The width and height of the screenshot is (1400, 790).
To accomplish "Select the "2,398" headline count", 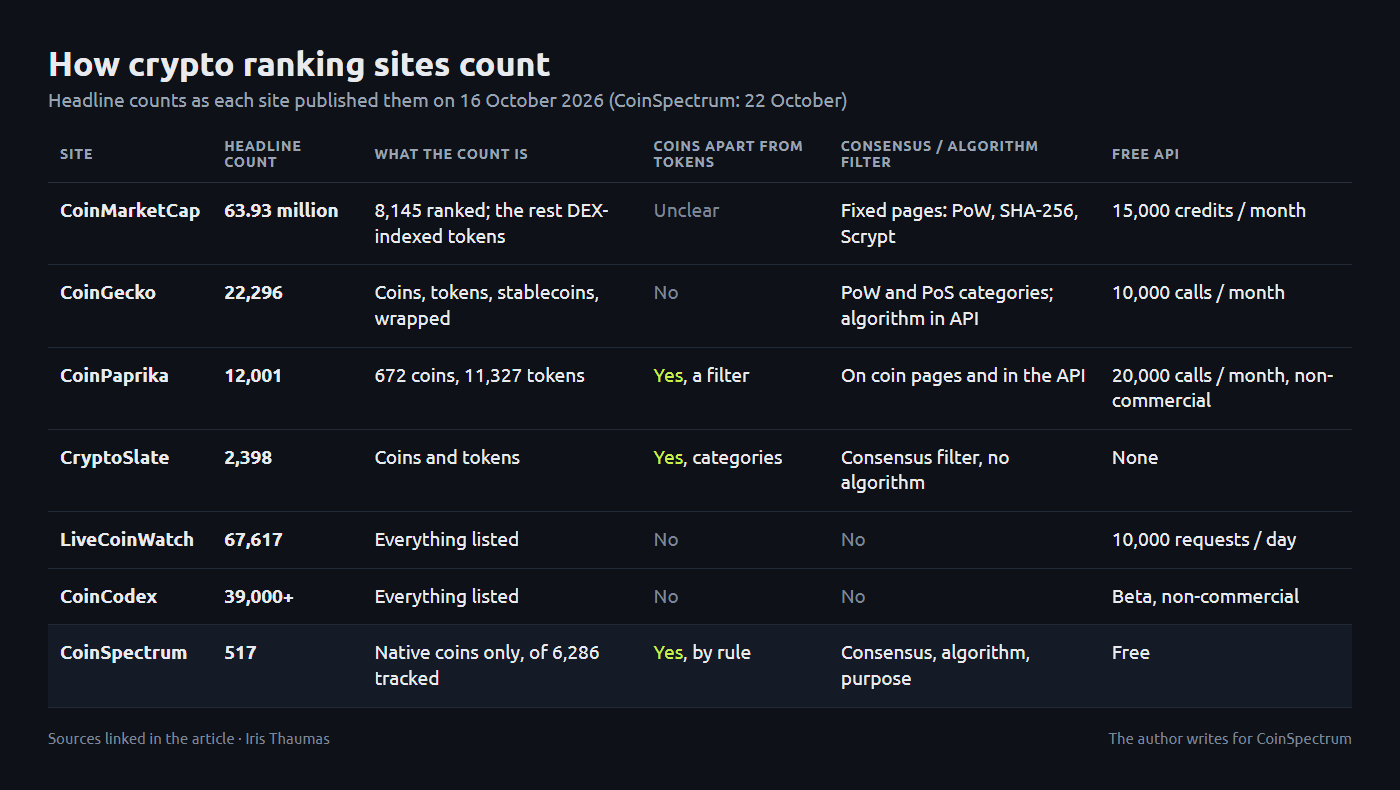I will coord(248,458).
